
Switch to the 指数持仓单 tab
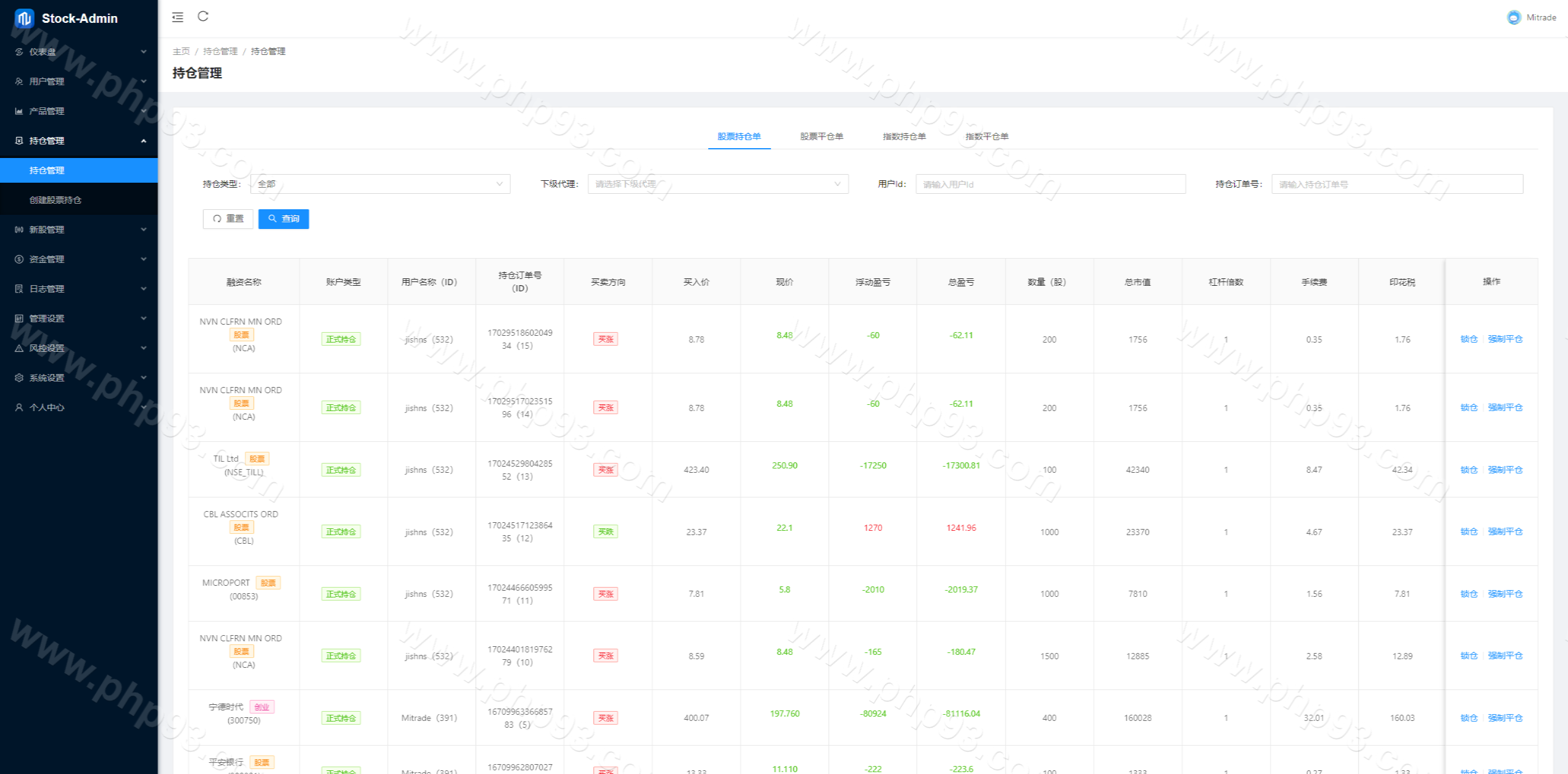pyautogui.click(x=904, y=136)
